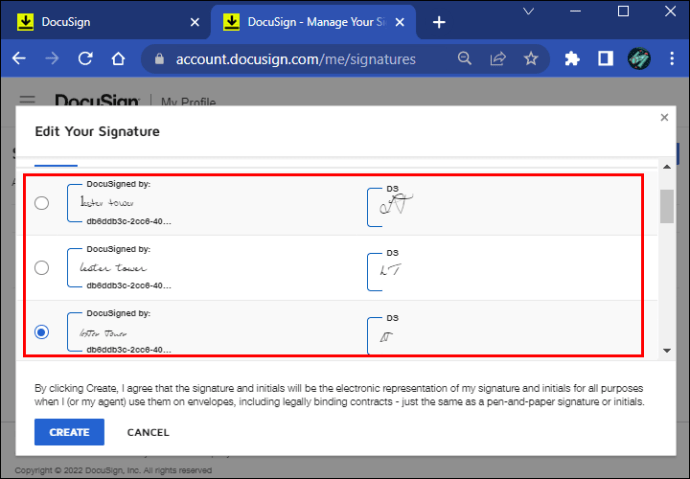Click the address bar URL
690x479 pixels.
[295, 59]
